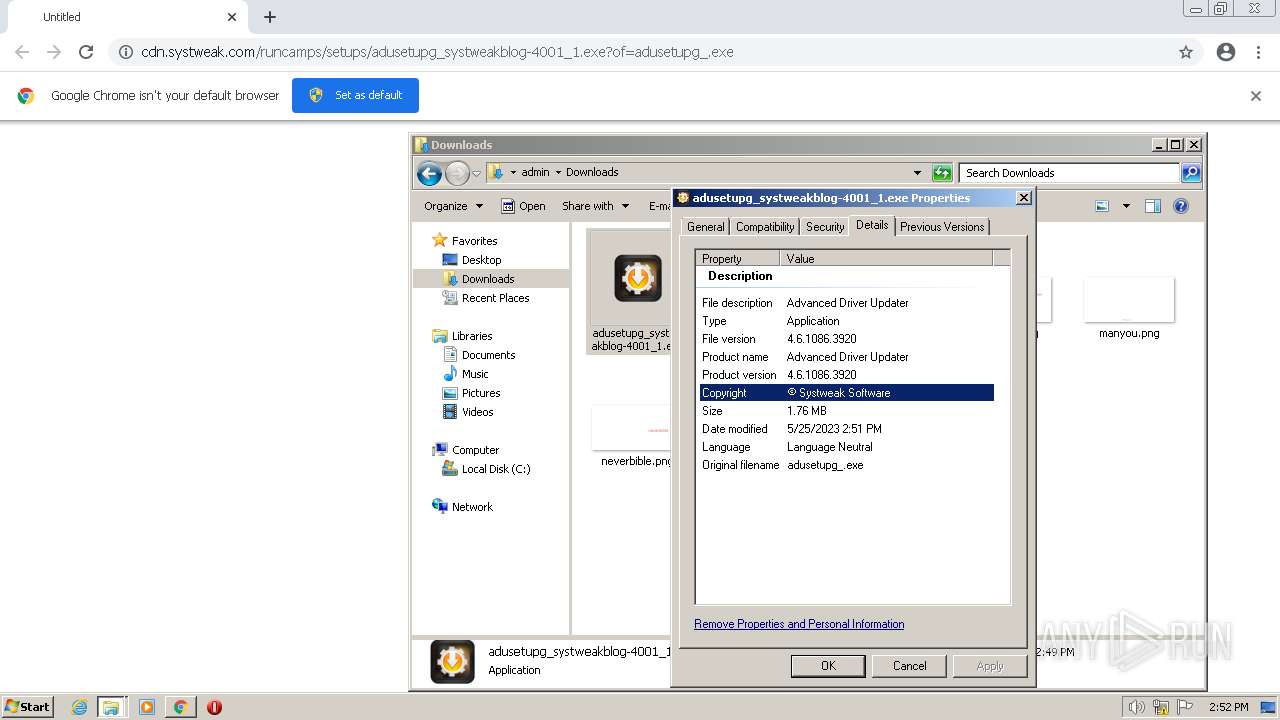This screenshot has width=1280, height=720.
Task: Click Property column header
Action: click(738, 258)
